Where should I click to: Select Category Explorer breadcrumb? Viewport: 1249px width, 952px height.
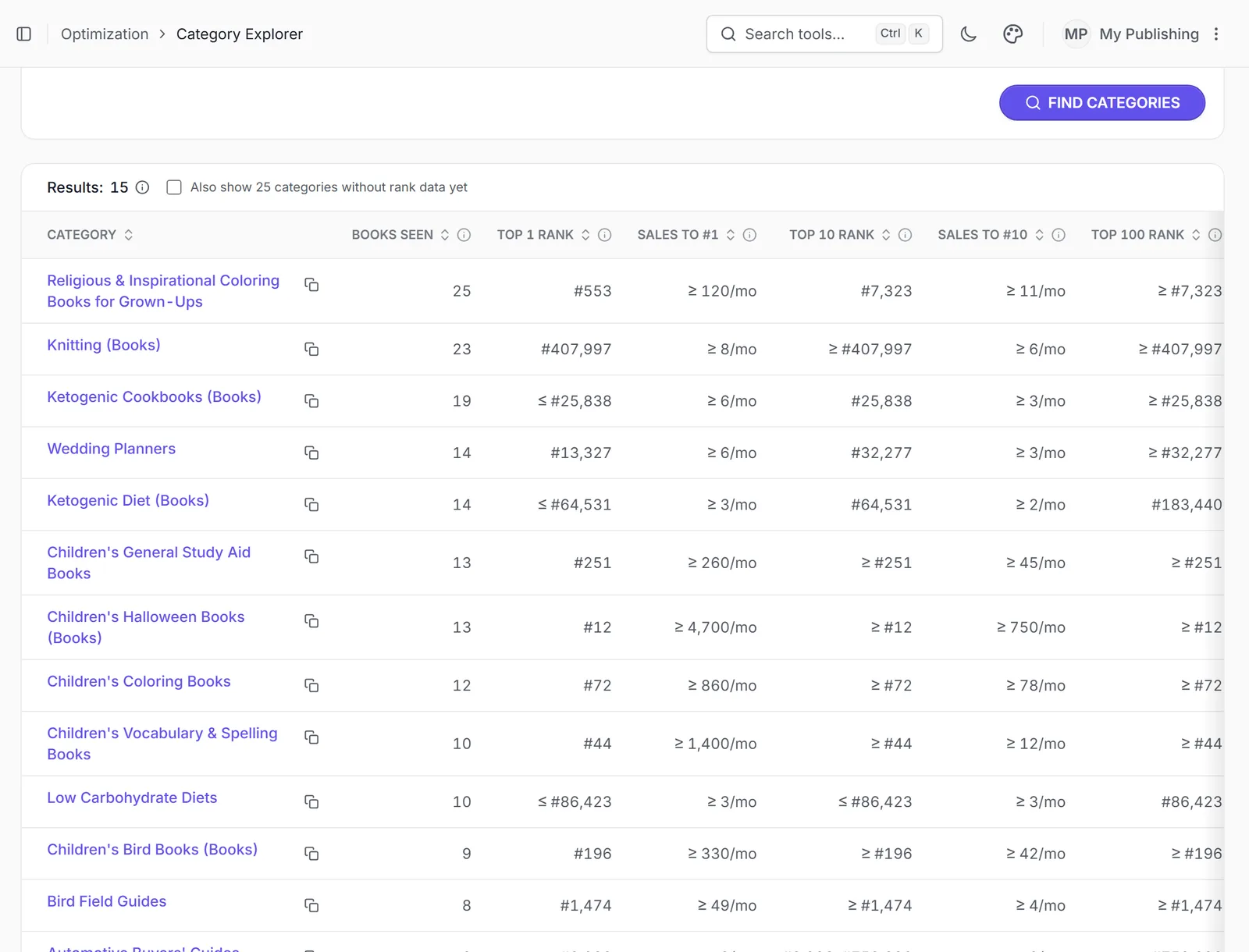click(x=240, y=34)
